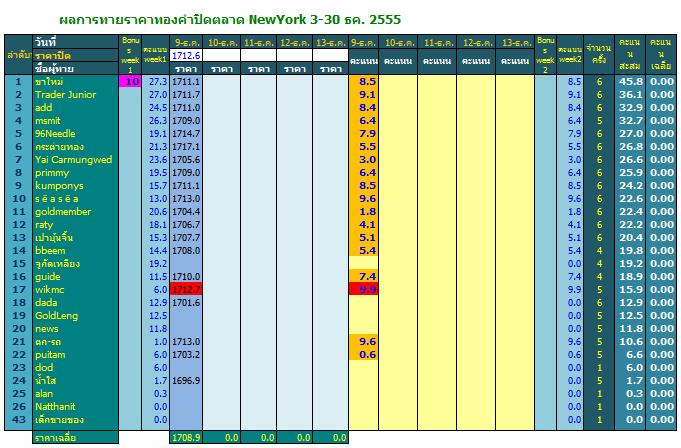Select the name s ē a s ē a

pos(56,199)
